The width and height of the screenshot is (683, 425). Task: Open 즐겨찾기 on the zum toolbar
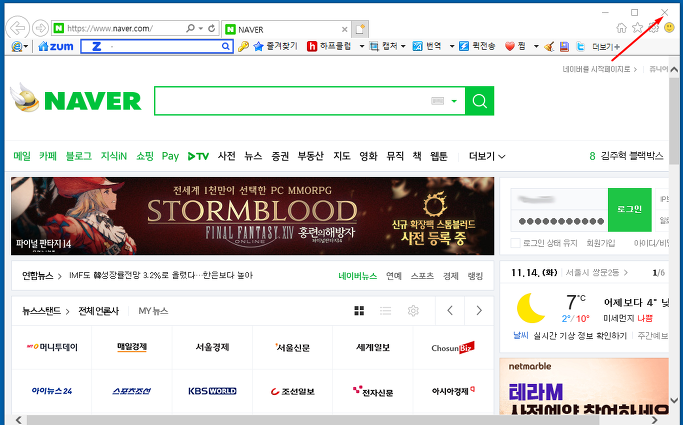click(x=276, y=46)
